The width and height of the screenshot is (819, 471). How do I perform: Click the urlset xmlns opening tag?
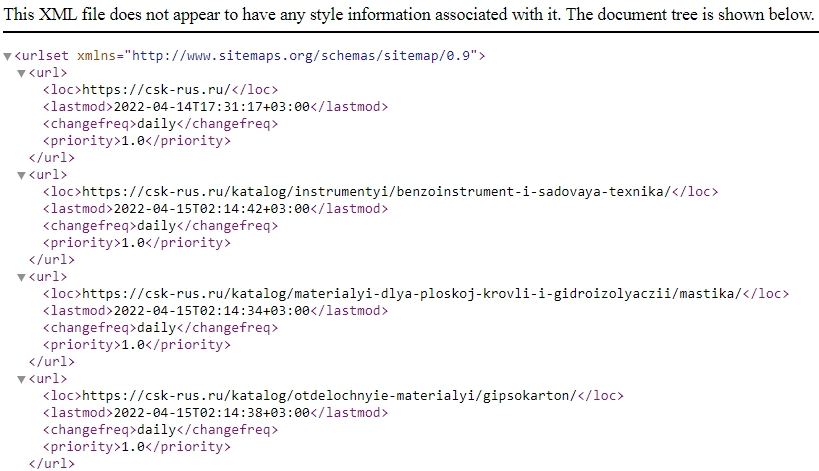(250, 56)
